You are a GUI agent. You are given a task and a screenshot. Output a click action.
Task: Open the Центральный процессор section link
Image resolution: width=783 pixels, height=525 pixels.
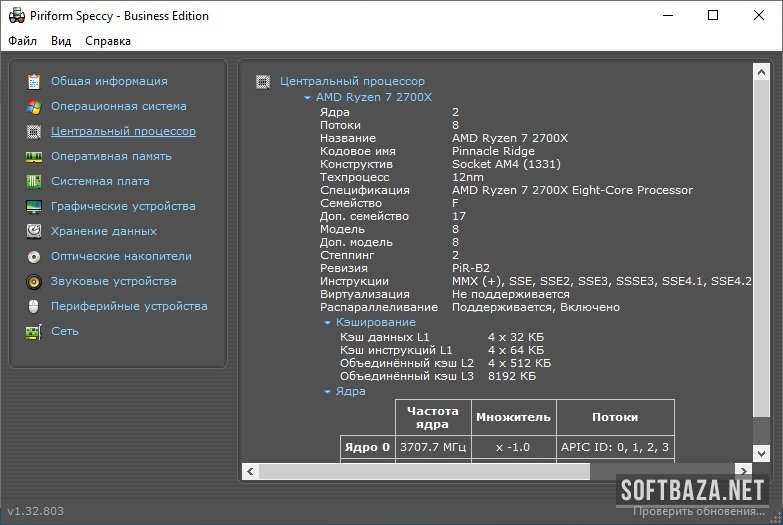(123, 131)
